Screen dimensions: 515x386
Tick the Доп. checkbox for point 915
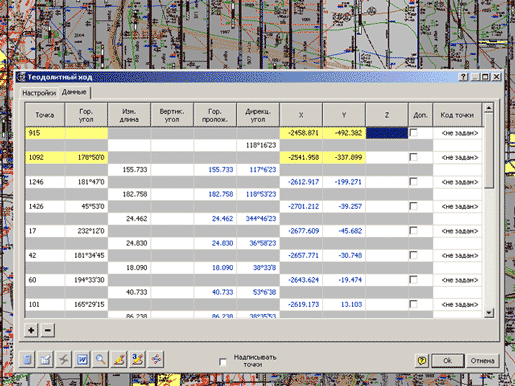pos(413,133)
